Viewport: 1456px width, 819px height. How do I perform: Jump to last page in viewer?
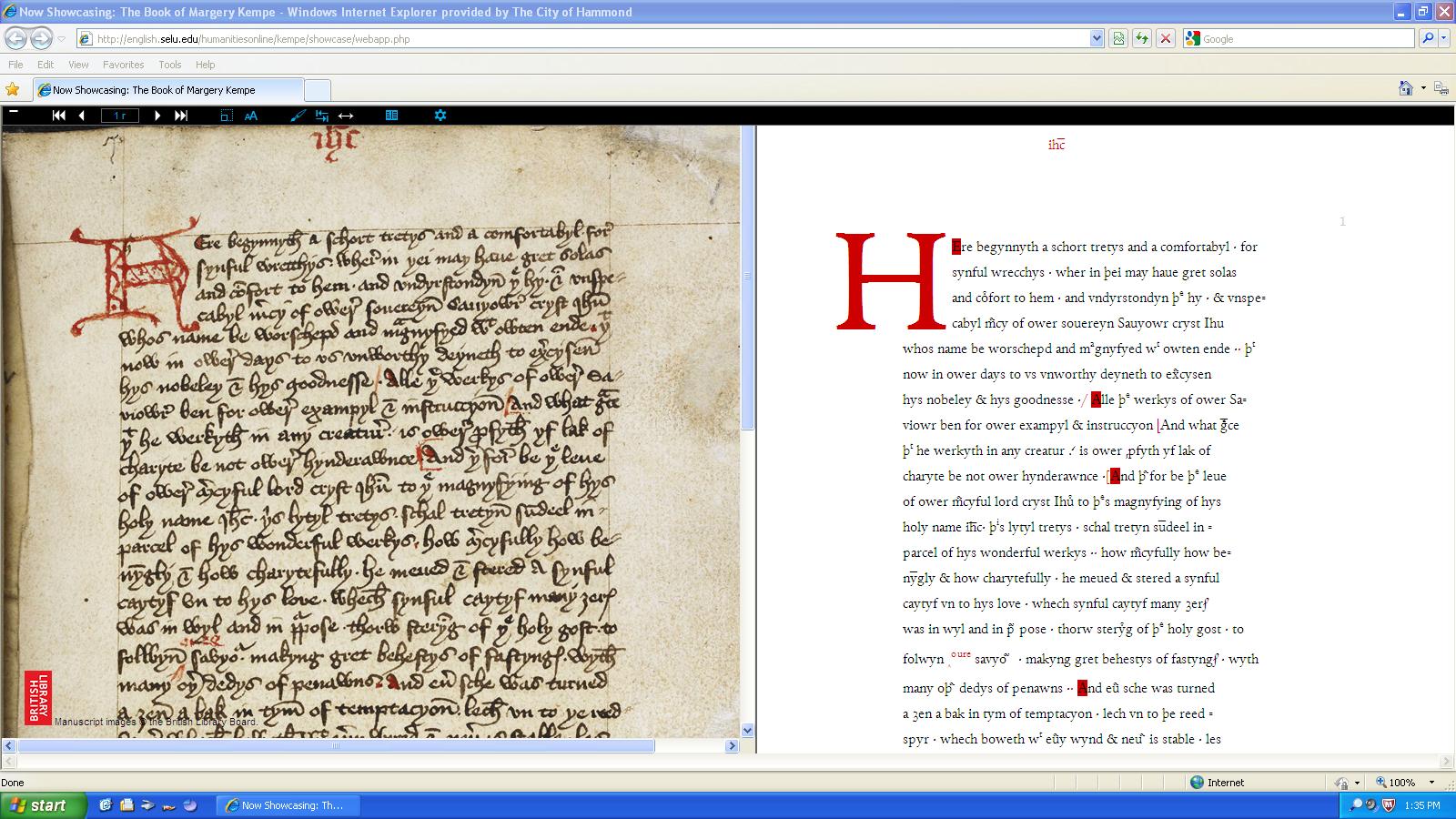pos(181,116)
